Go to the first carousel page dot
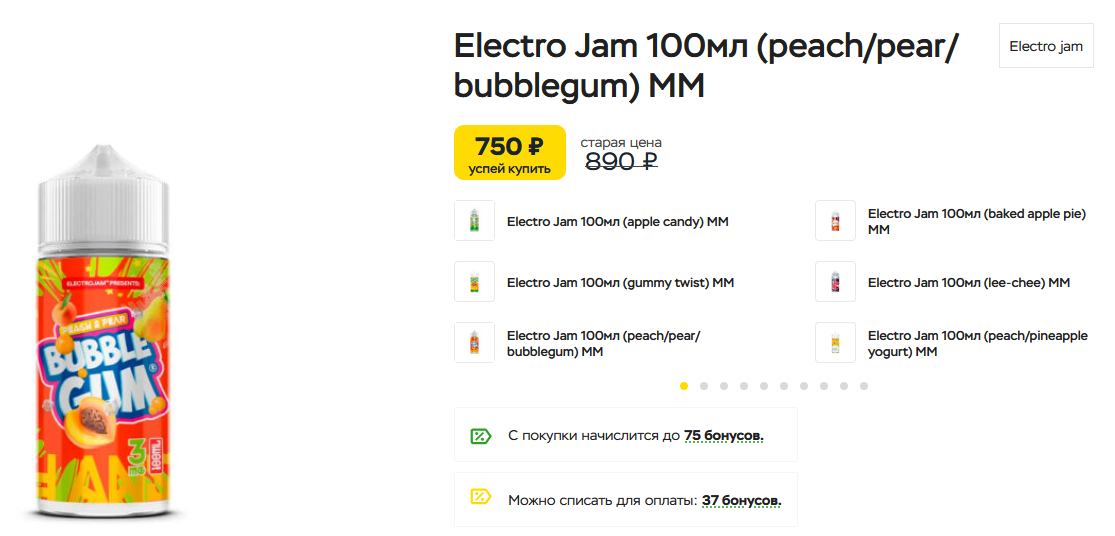The image size is (1115, 536). pos(684,385)
